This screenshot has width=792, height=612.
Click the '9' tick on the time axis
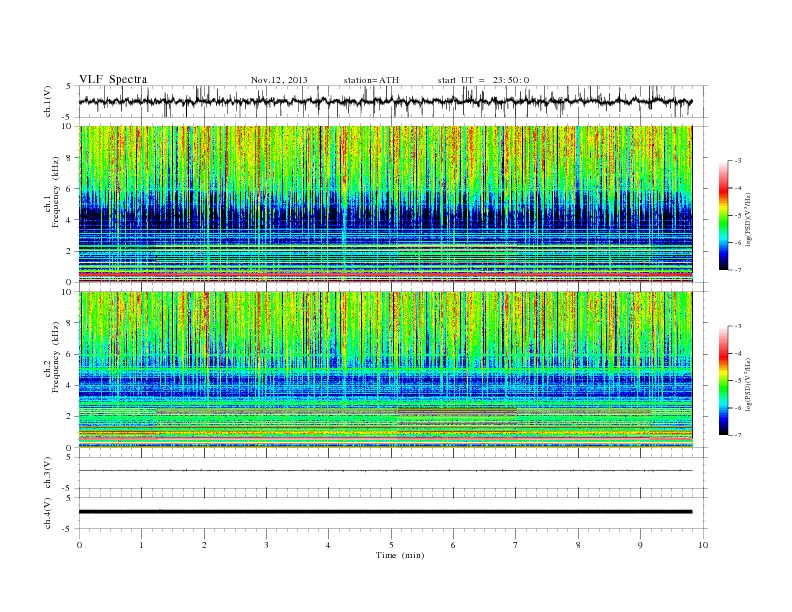coord(640,545)
